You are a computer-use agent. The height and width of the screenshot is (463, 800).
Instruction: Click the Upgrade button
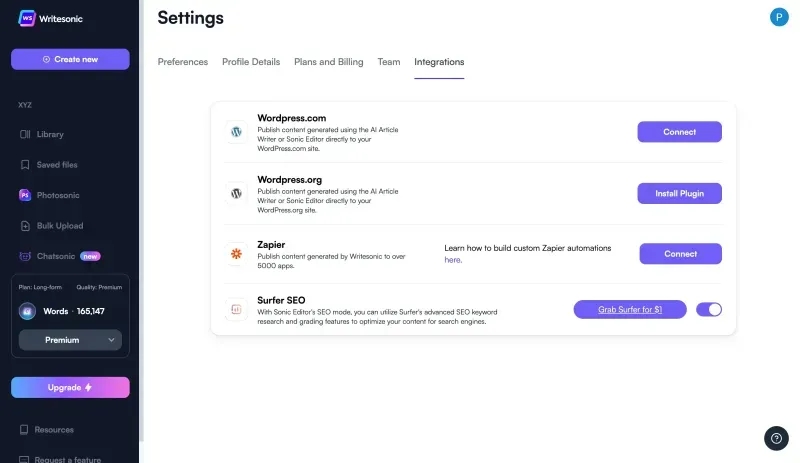pos(70,387)
